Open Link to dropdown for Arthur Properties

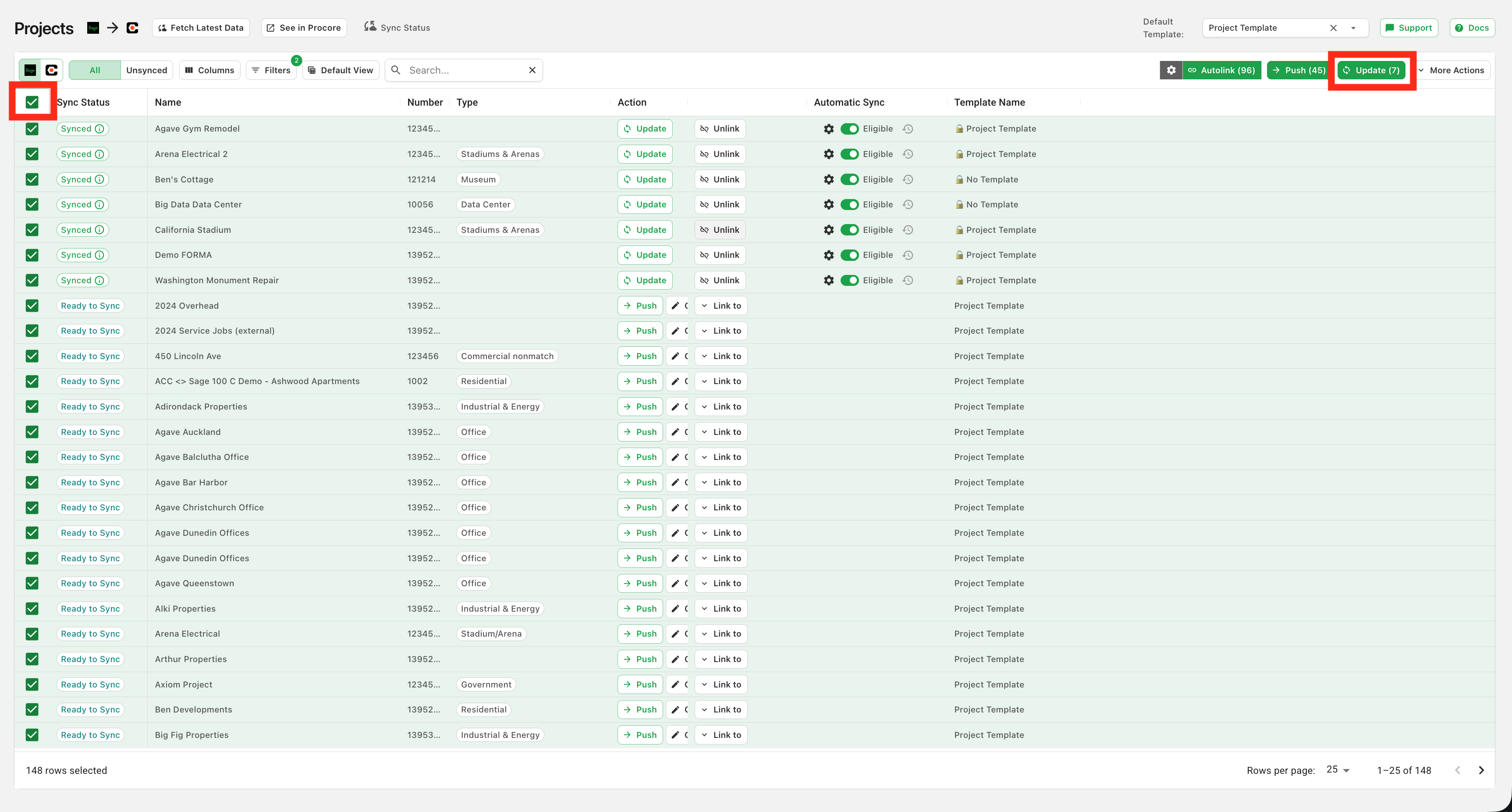coord(721,659)
